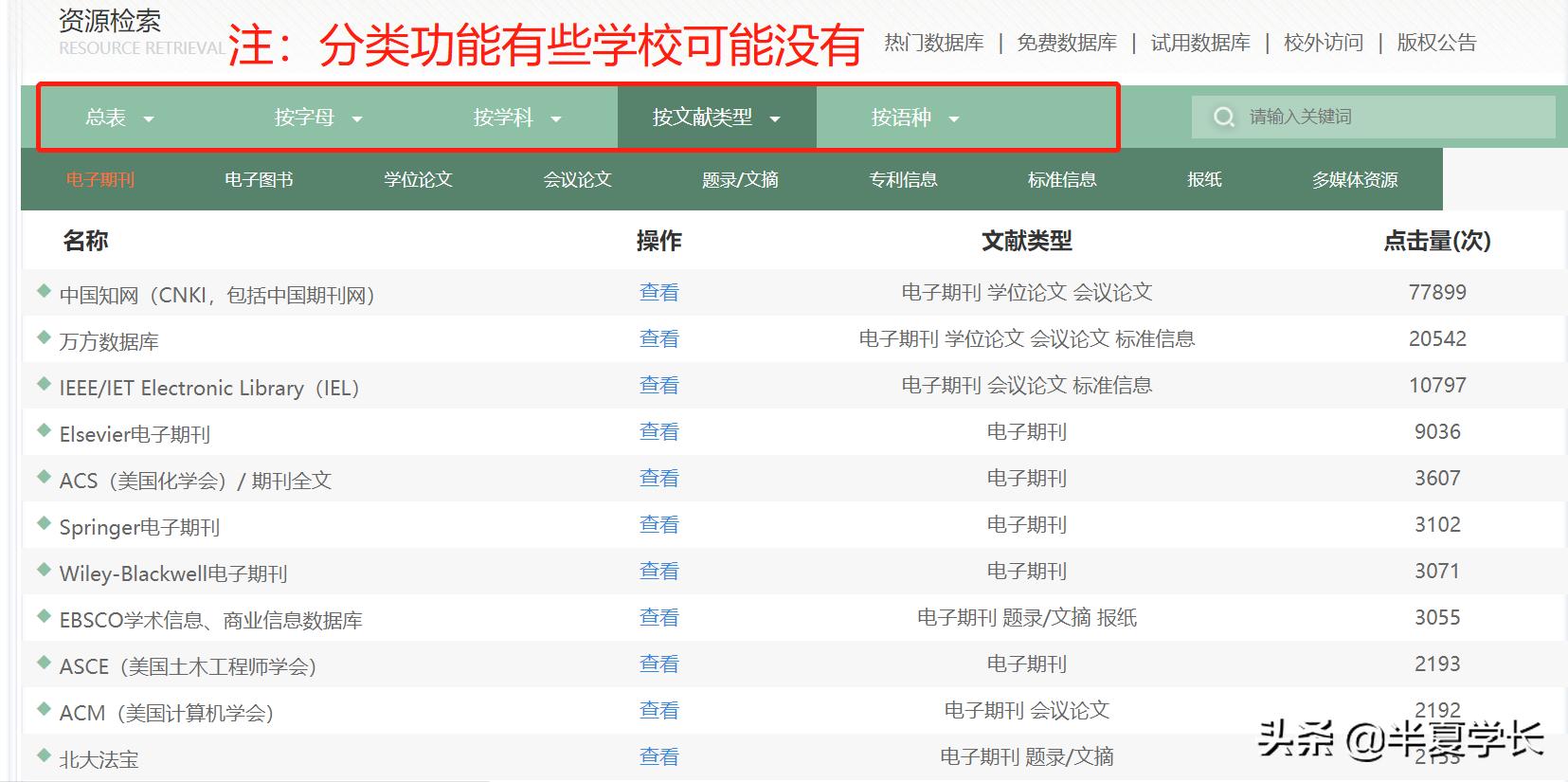Click 查看 for ACS 美国化学会
1568x782 pixels.
pos(659,479)
